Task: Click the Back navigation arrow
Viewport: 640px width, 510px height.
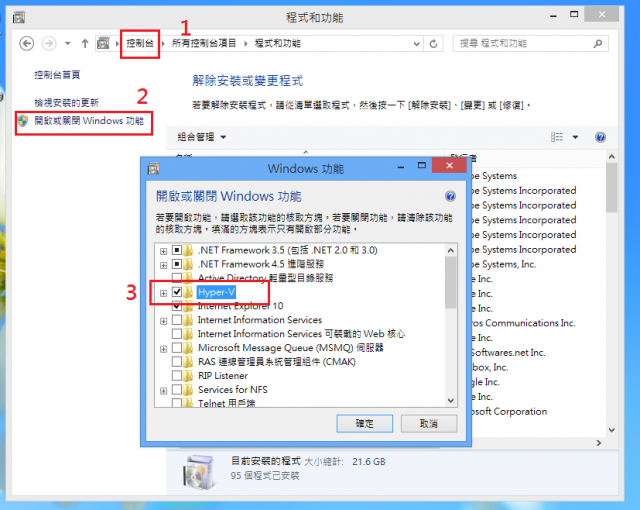Action: [27, 43]
